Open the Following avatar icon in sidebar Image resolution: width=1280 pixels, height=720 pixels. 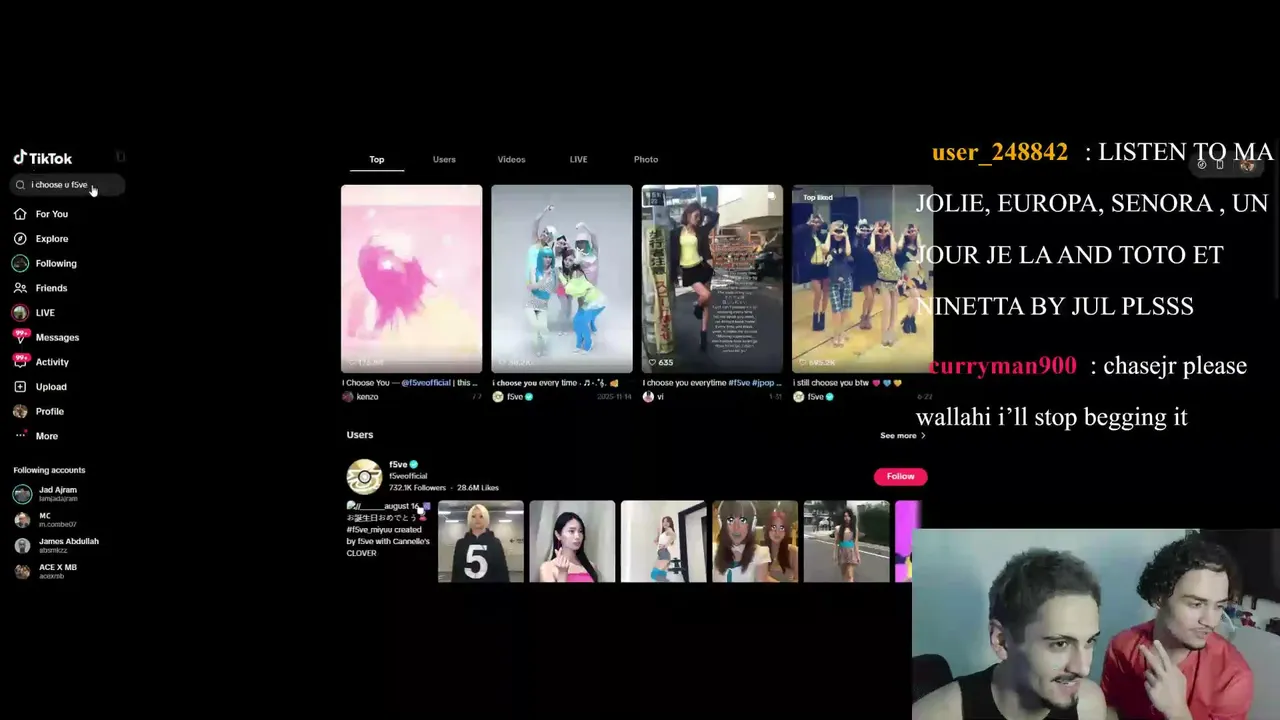[20, 263]
